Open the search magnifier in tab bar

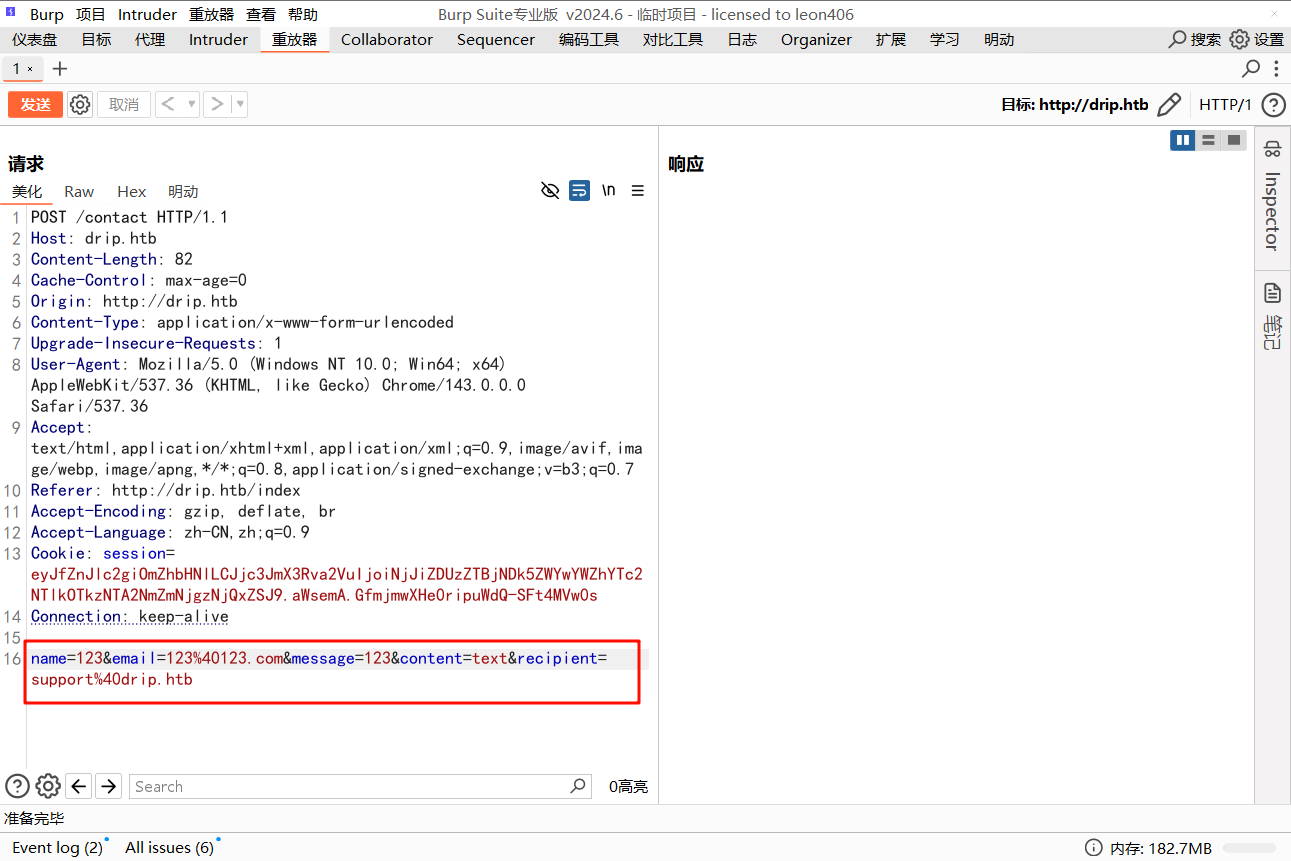(x=1251, y=69)
